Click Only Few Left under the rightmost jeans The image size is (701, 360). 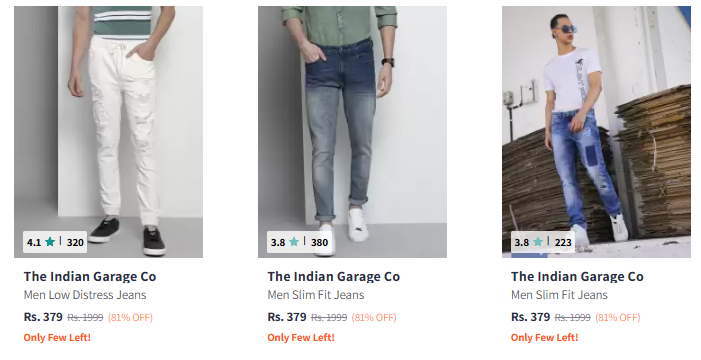545,337
